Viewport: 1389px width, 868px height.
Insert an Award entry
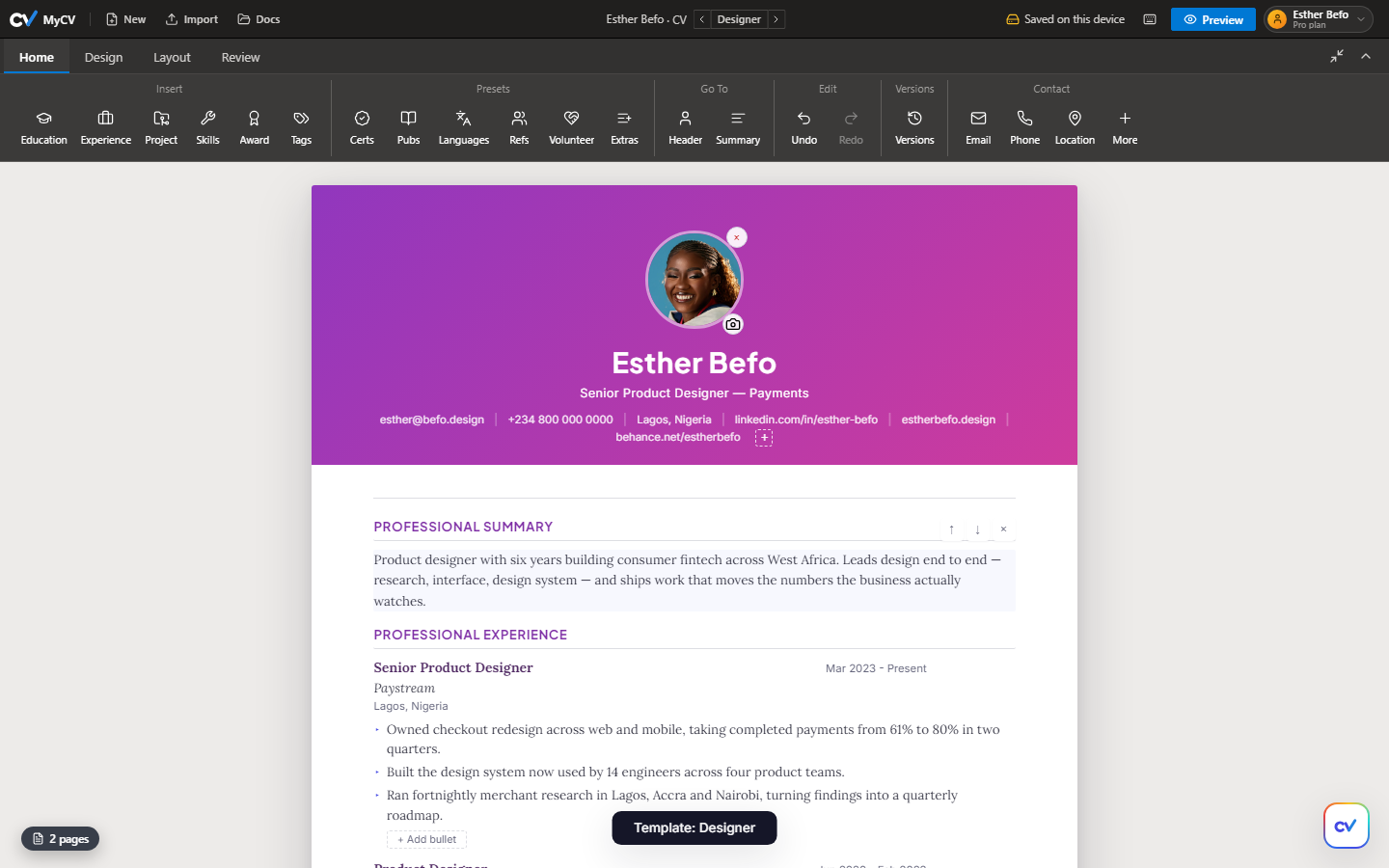255,127
